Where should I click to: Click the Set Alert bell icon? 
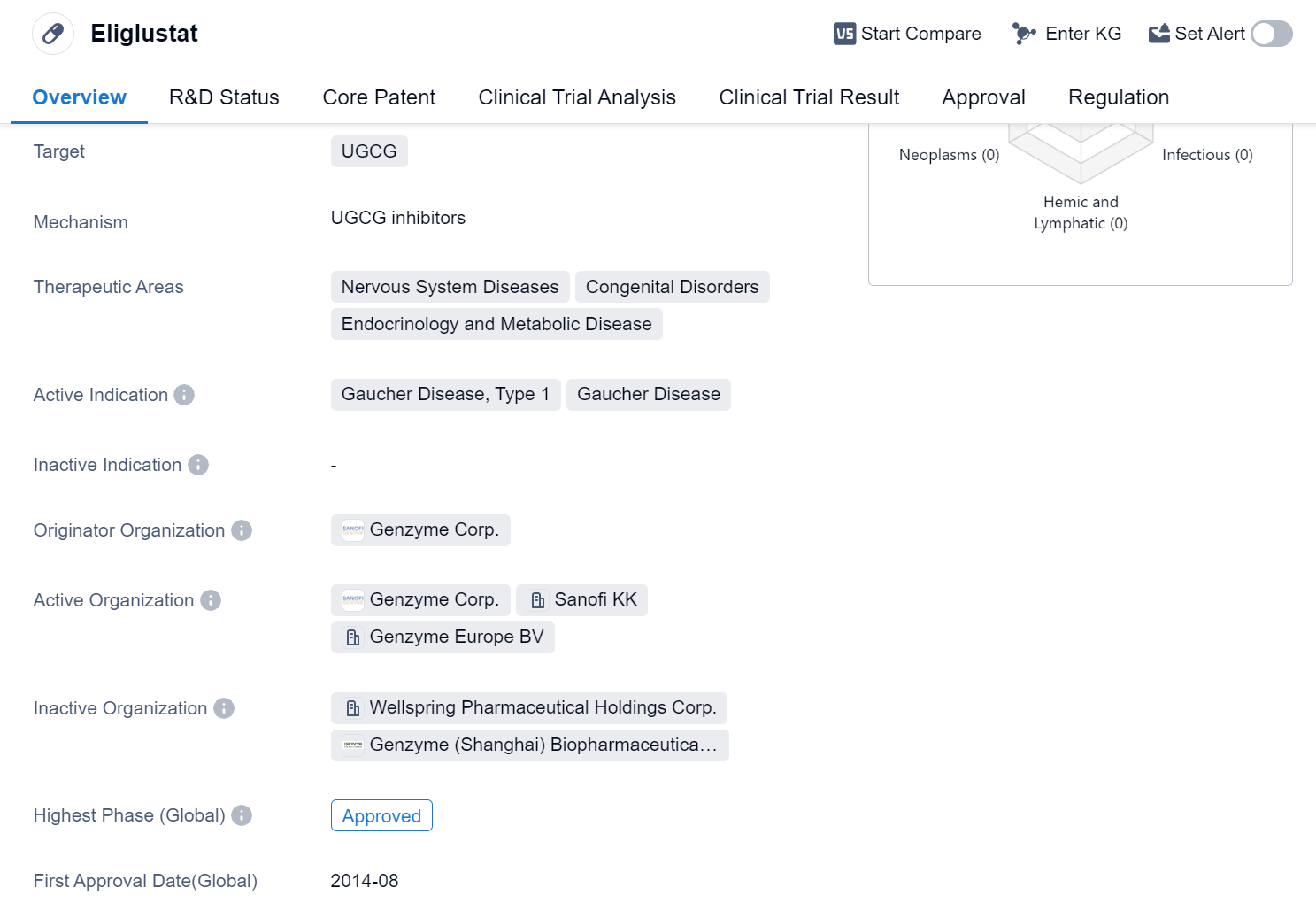1158,34
